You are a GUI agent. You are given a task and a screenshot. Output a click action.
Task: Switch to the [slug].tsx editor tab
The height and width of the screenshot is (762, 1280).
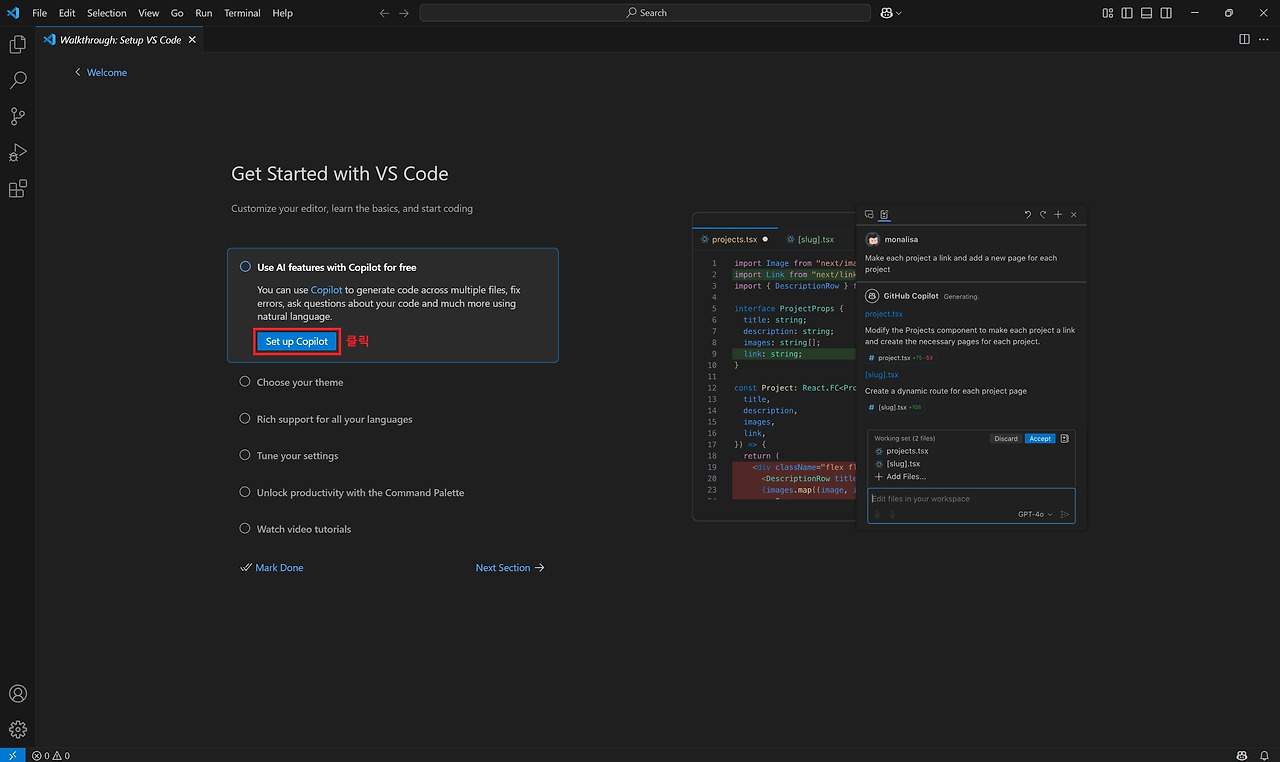[816, 239]
